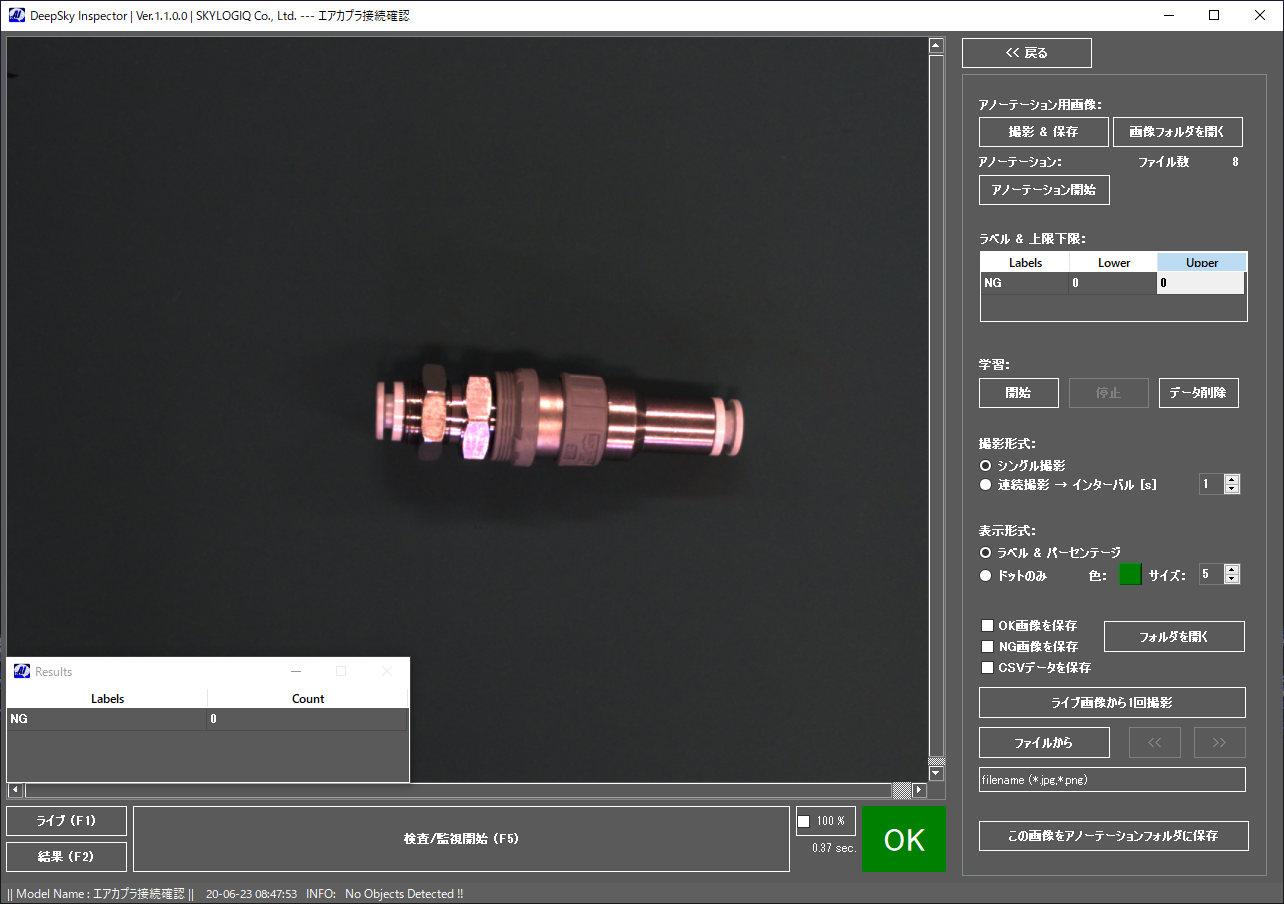This screenshot has width=1284, height=904.
Task: Start training with the 開始 button
Action: pos(1019,393)
